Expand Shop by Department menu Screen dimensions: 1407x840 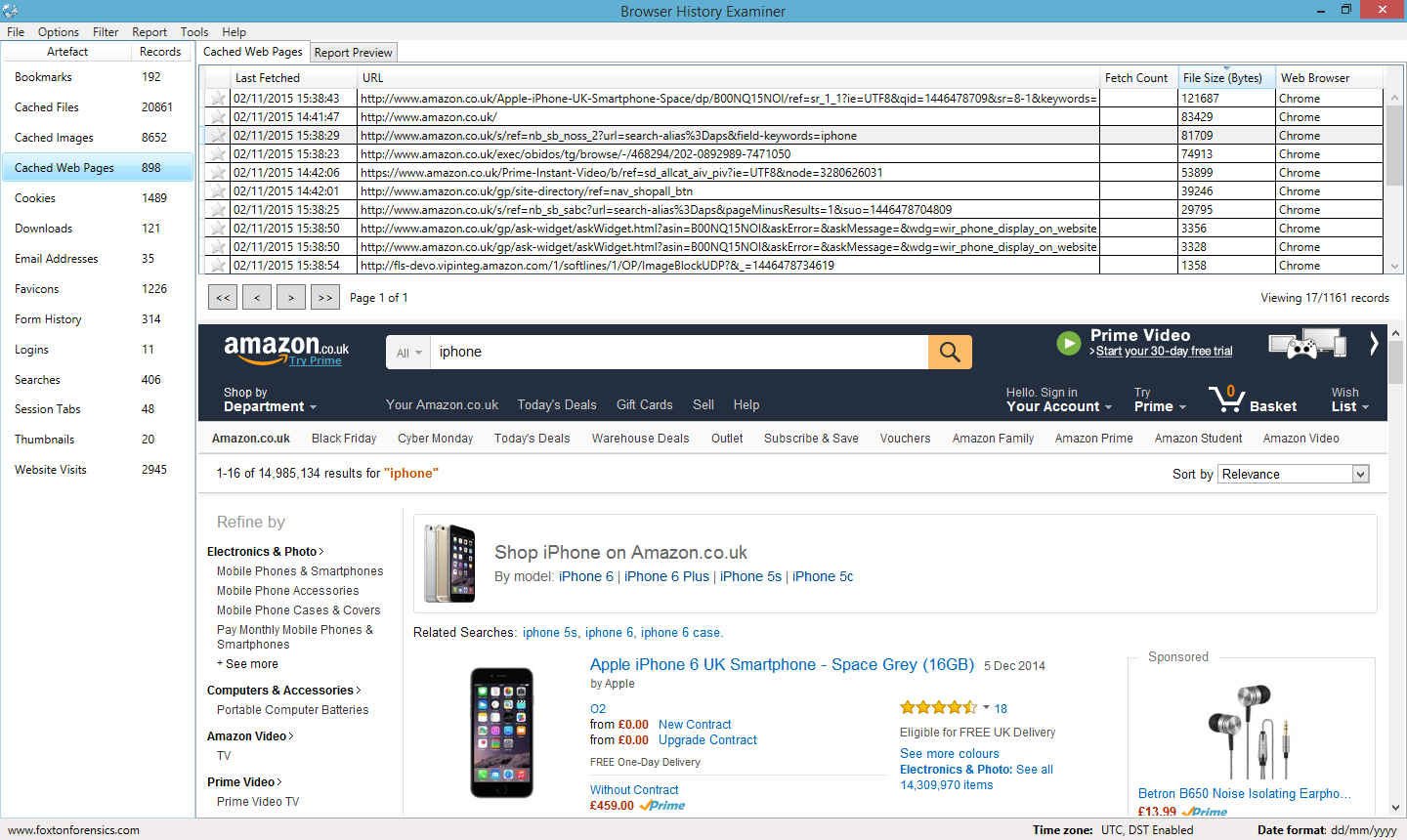click(270, 400)
